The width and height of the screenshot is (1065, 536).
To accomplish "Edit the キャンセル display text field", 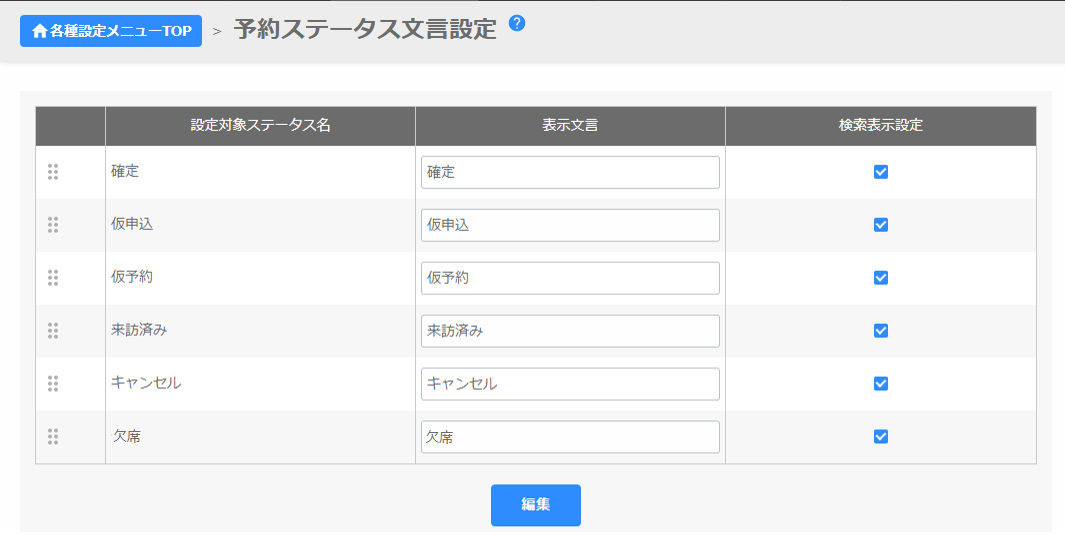I will (x=570, y=384).
